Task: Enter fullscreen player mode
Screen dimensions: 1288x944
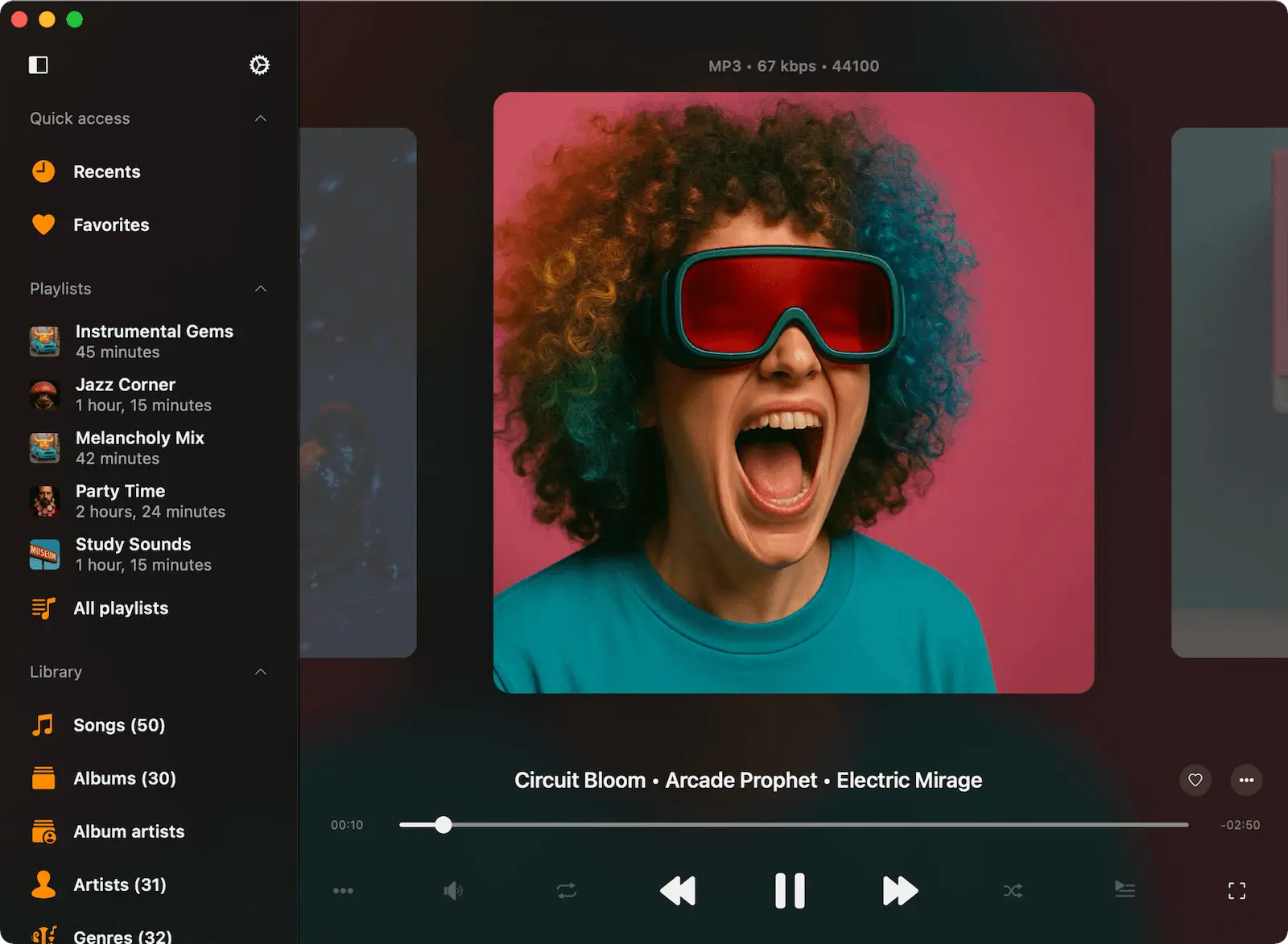Action: click(x=1236, y=891)
